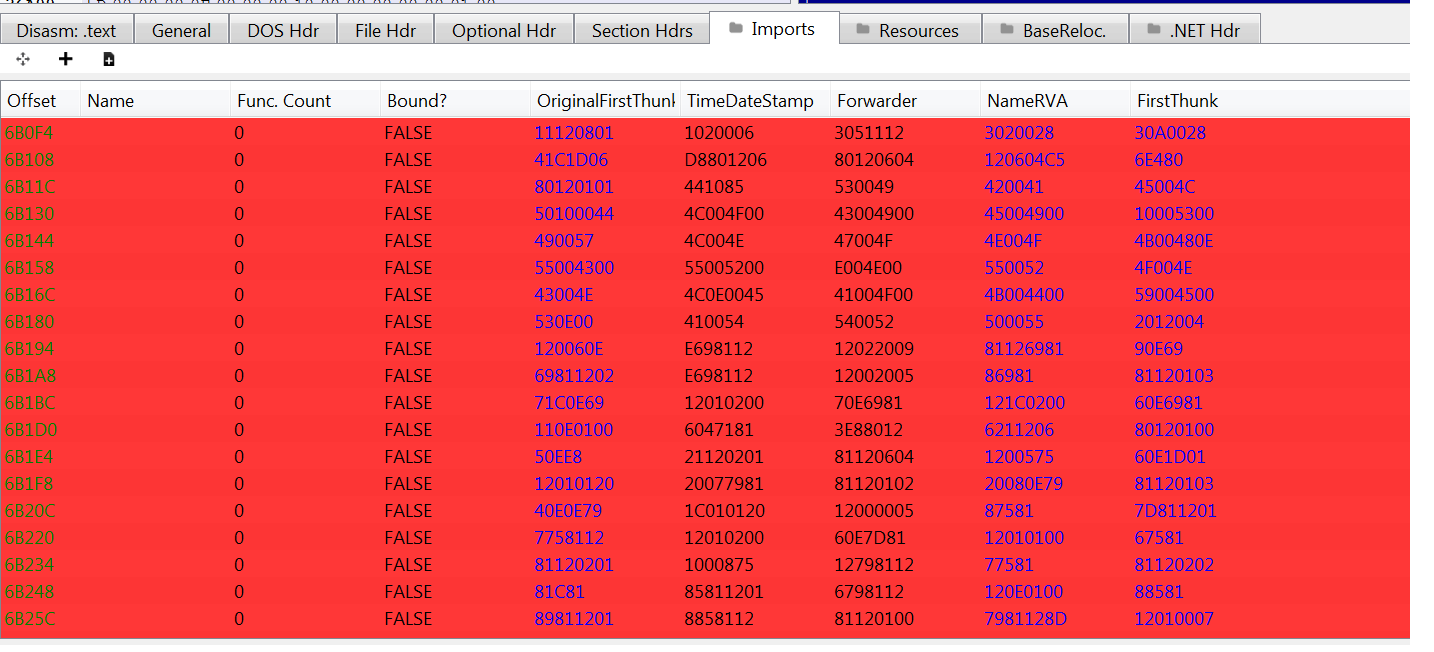
Task: Click the folder icon on .NET Hdr tab
Action: [1153, 30]
